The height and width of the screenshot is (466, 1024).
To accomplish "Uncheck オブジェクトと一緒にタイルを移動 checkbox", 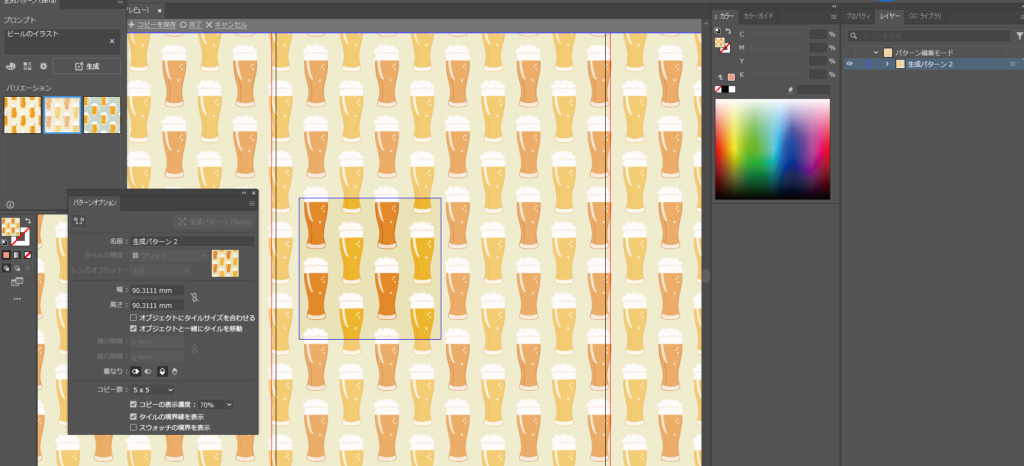I will pyautogui.click(x=134, y=328).
